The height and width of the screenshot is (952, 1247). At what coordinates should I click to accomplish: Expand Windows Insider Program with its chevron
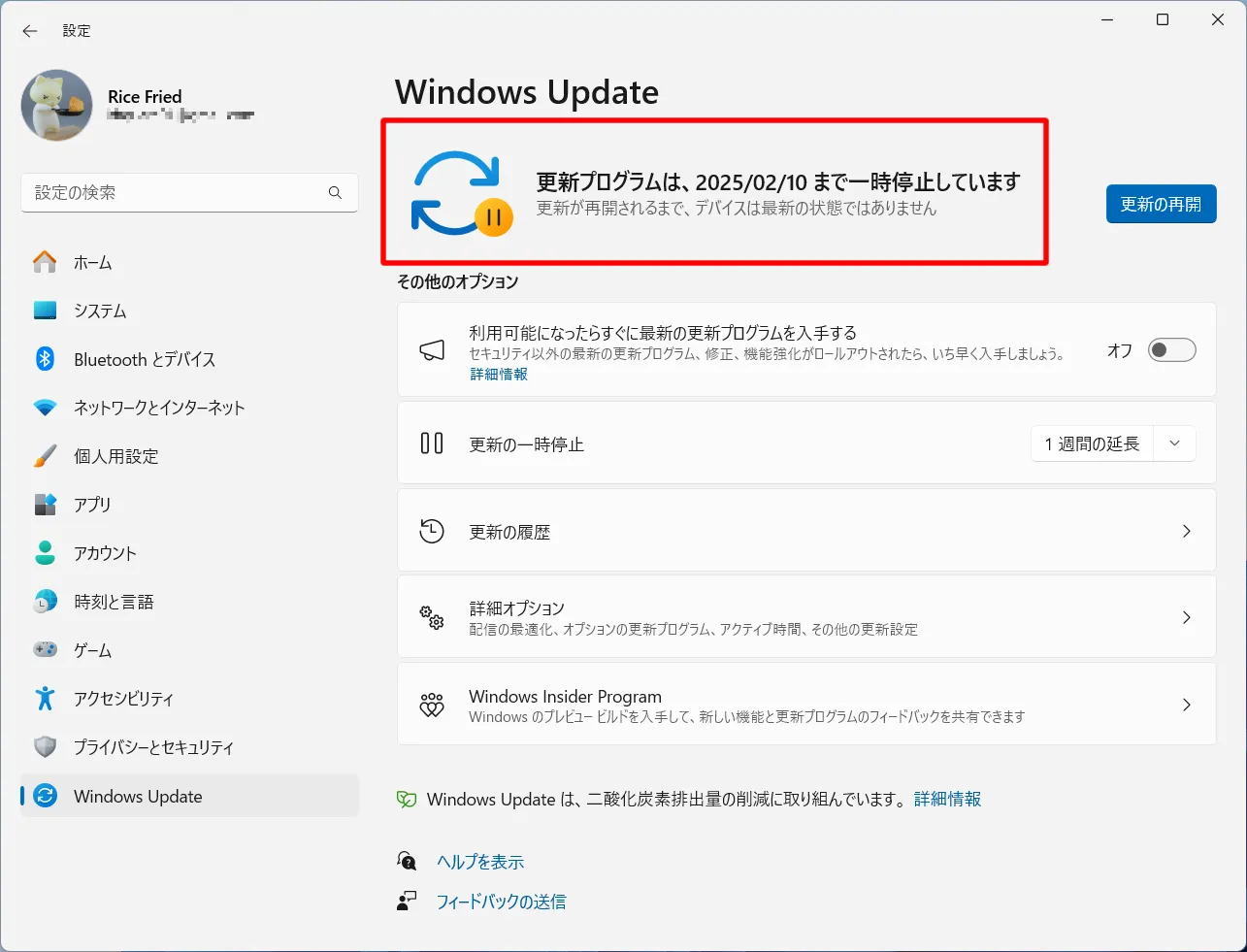pos(1186,705)
